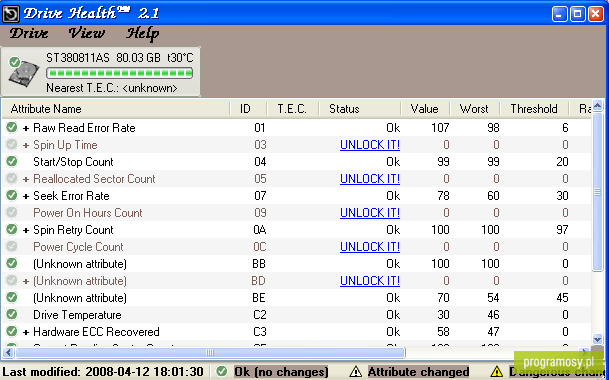Expand Raw Read Error Rate with plus sign
The height and width of the screenshot is (380, 609).
click(x=26, y=128)
